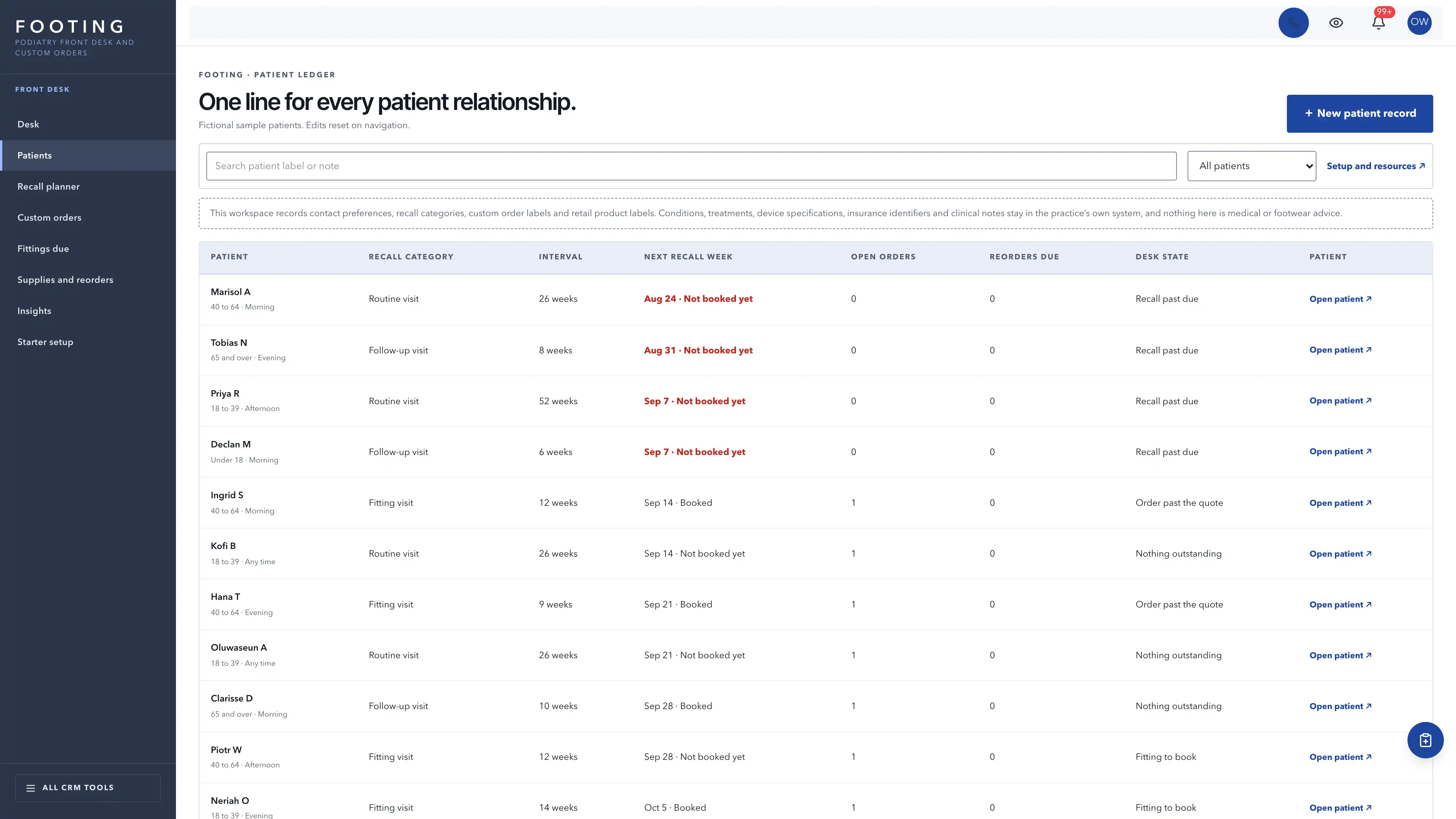Open Recall planner section
Viewport: 1456px width, 819px height.
[x=88, y=187]
